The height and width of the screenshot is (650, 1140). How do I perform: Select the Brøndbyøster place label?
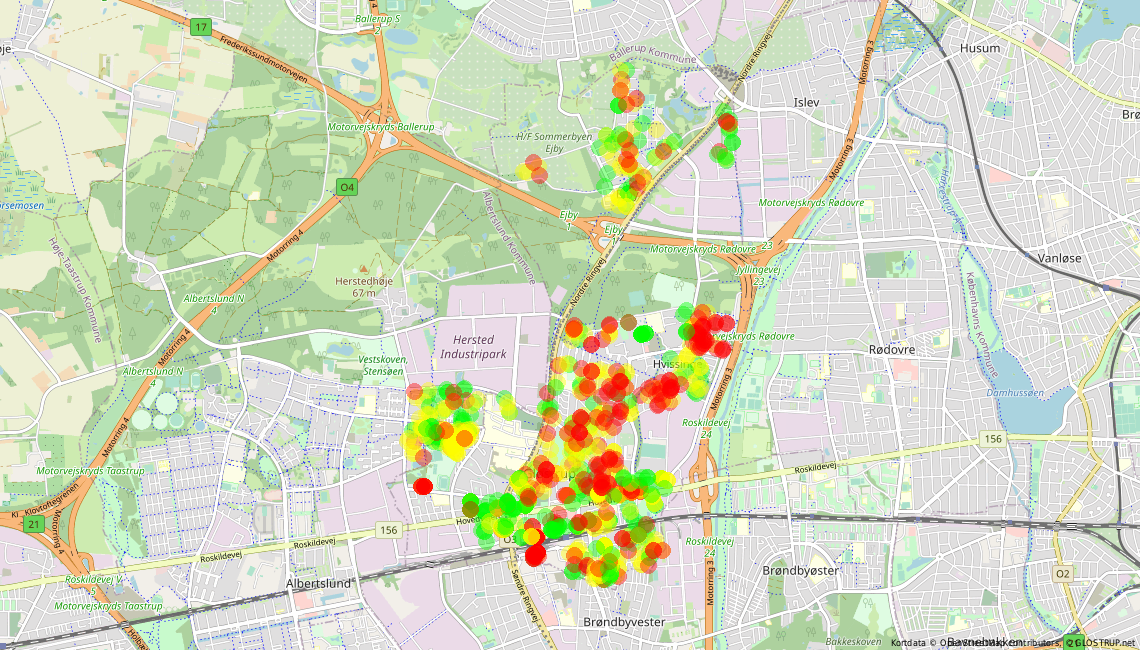(800, 571)
